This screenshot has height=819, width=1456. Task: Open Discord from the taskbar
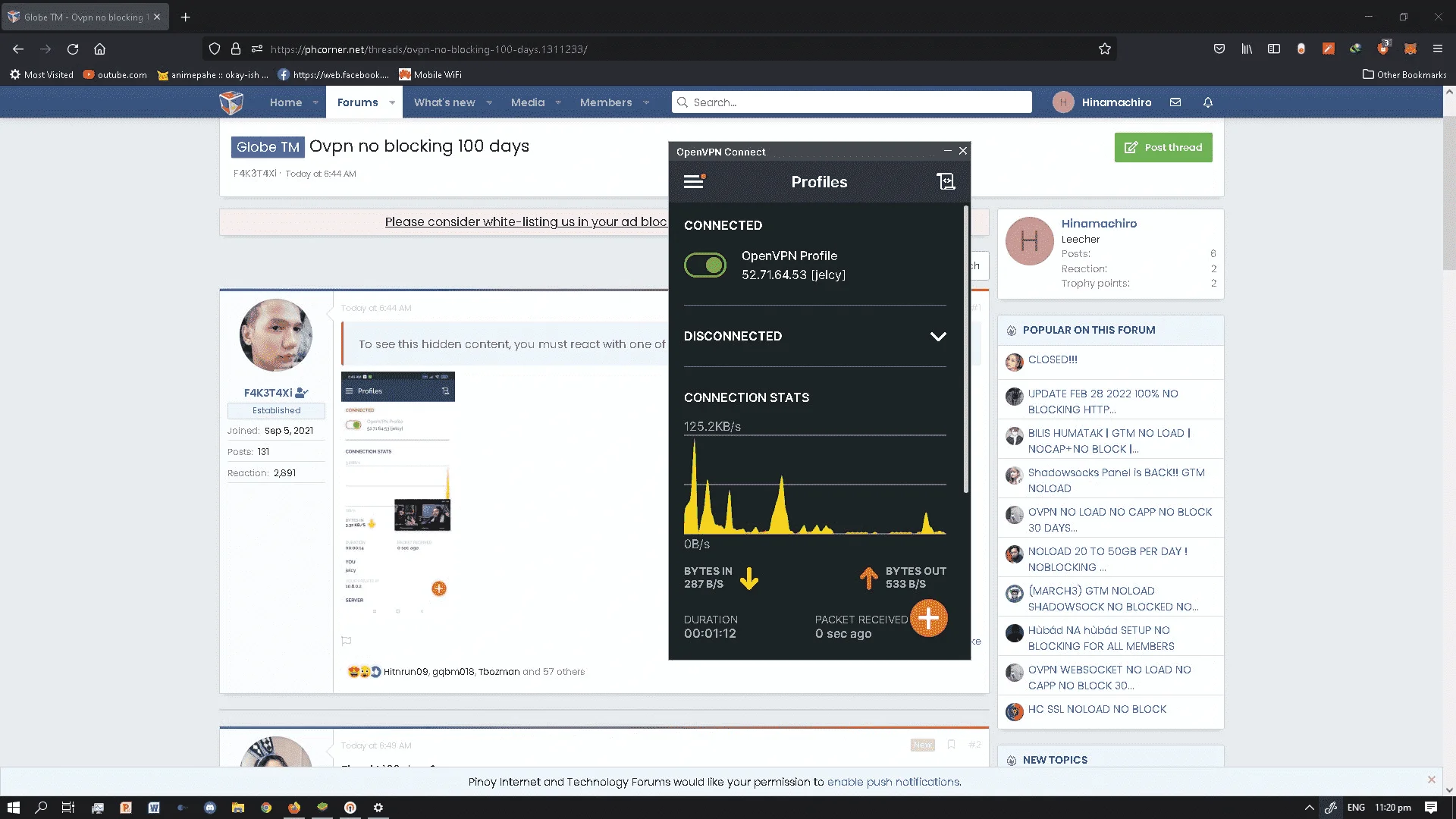(x=210, y=808)
